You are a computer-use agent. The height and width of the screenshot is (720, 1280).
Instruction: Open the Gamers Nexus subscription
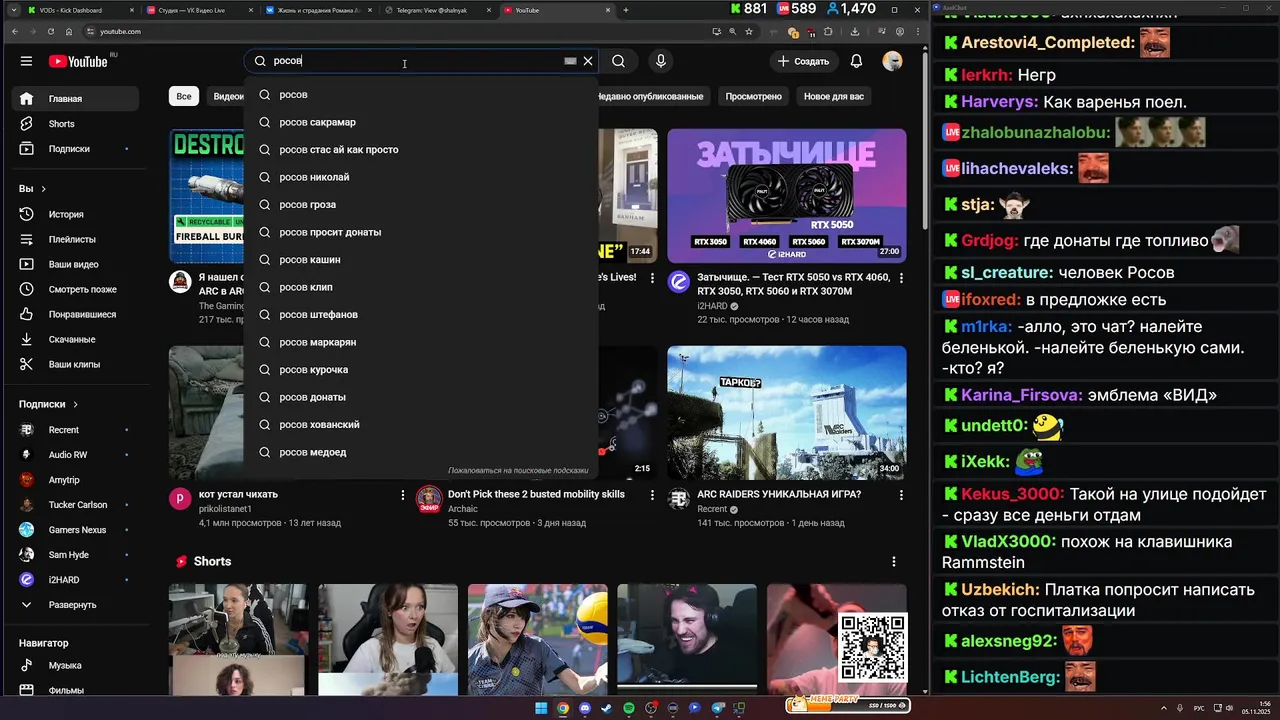75,530
